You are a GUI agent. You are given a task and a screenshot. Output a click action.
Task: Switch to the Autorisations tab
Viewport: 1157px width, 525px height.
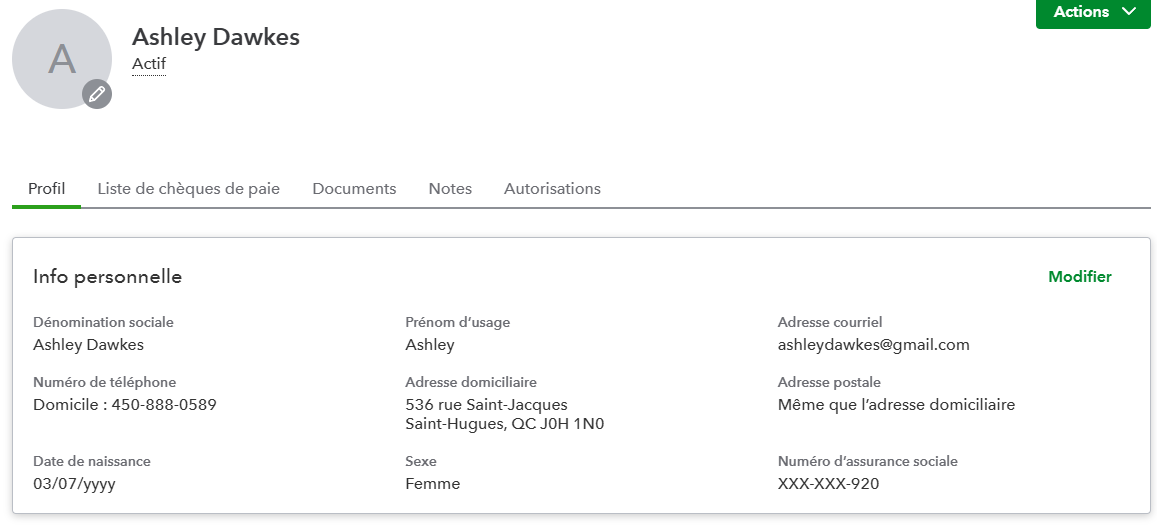point(552,189)
